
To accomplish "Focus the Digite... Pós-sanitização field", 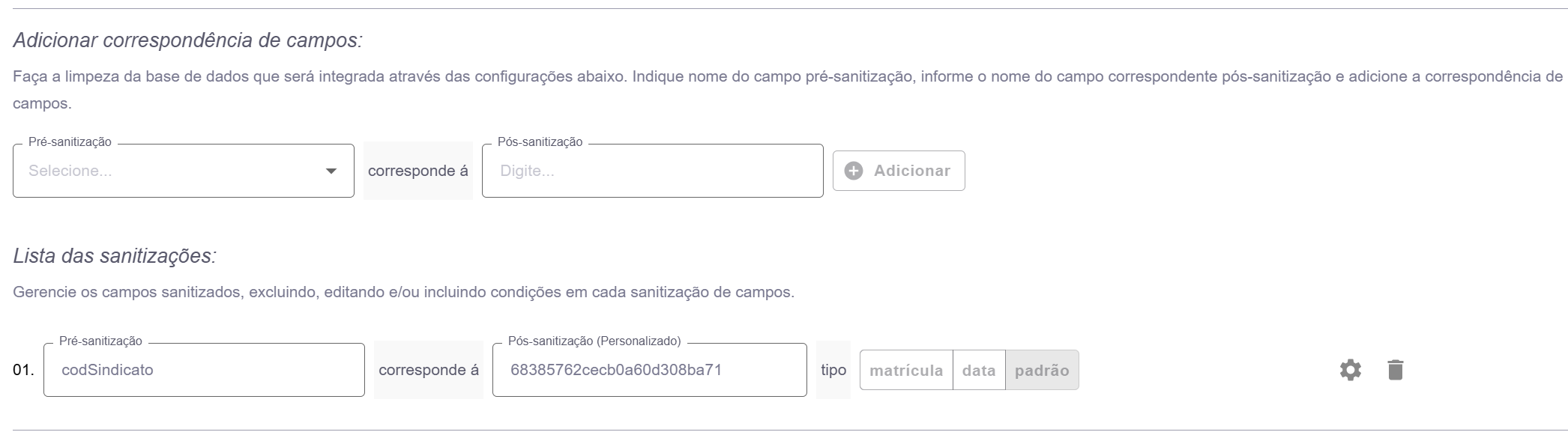I will click(x=652, y=171).
